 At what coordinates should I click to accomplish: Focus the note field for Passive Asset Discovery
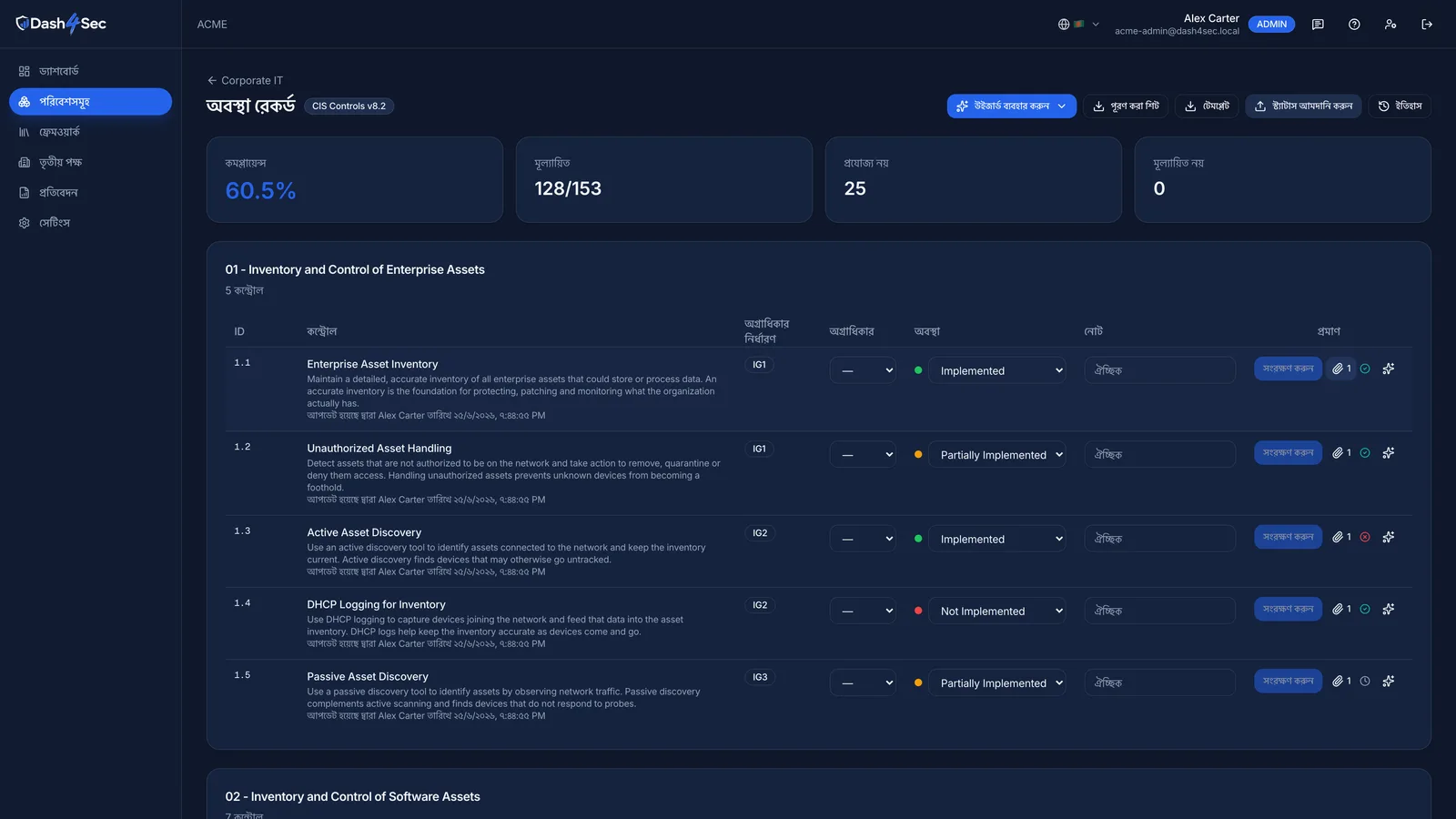[1159, 682]
